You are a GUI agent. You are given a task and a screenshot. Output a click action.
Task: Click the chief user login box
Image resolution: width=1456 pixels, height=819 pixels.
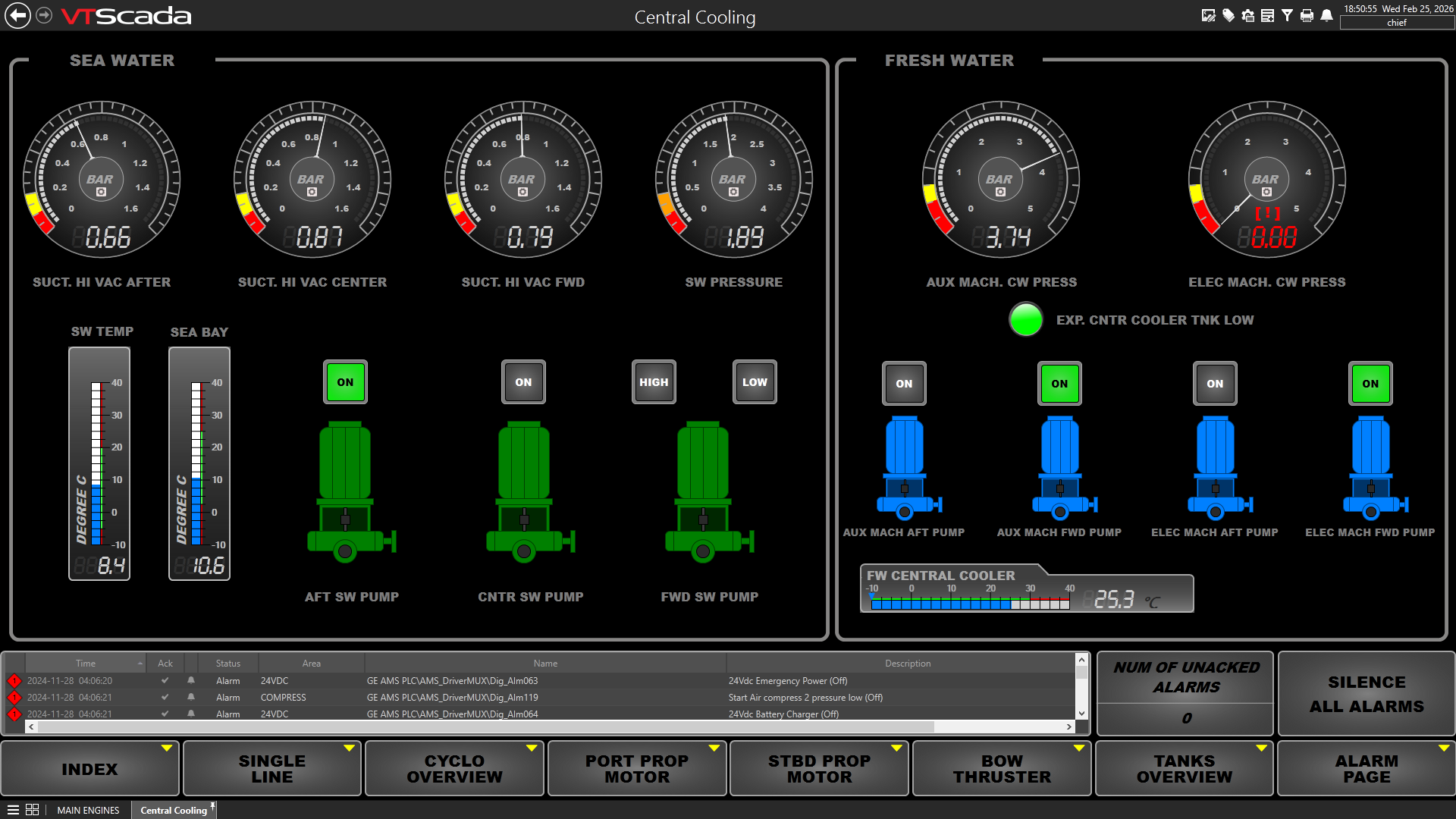(x=1397, y=23)
